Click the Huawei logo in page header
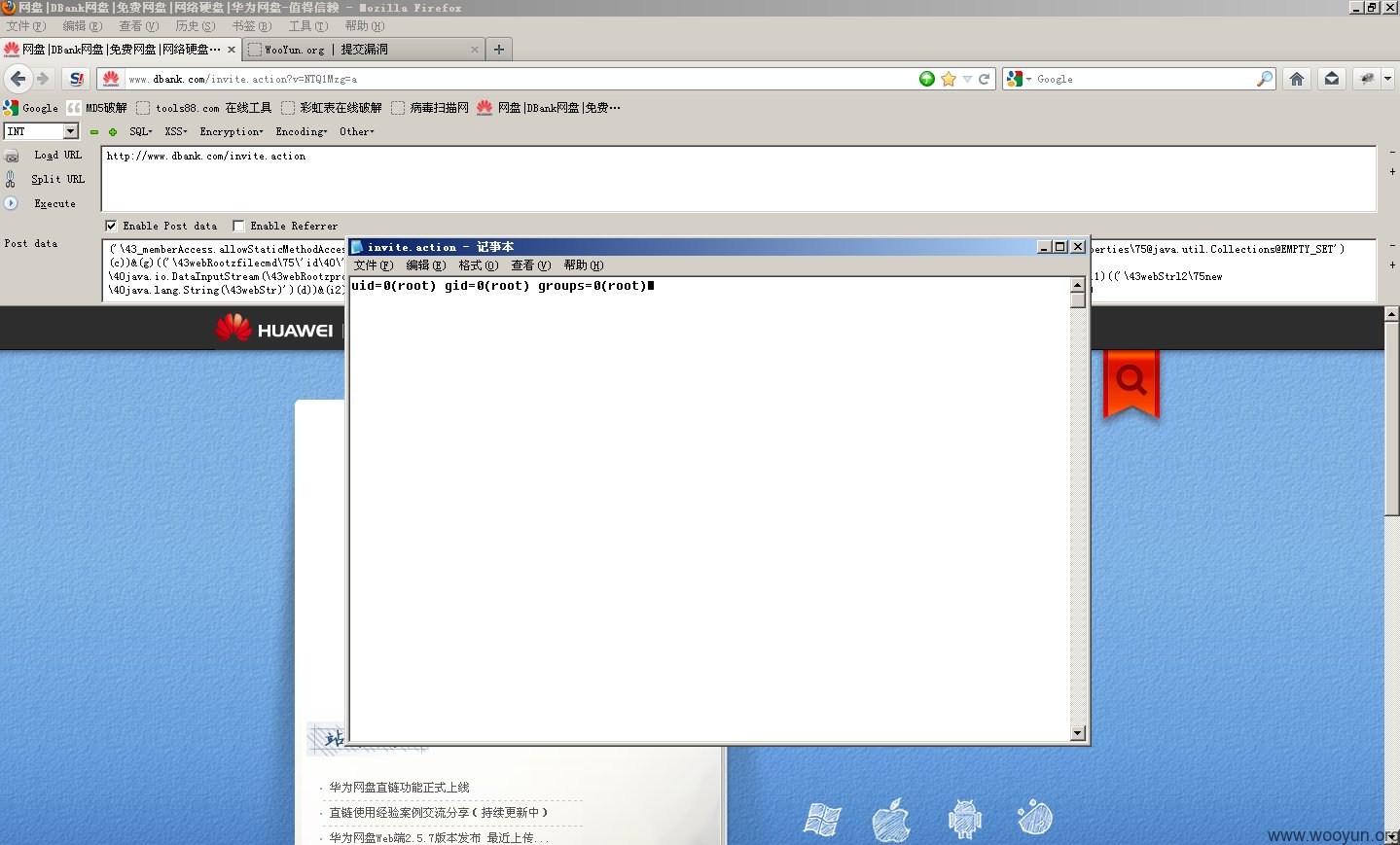Image resolution: width=1400 pixels, height=845 pixels. [x=274, y=329]
